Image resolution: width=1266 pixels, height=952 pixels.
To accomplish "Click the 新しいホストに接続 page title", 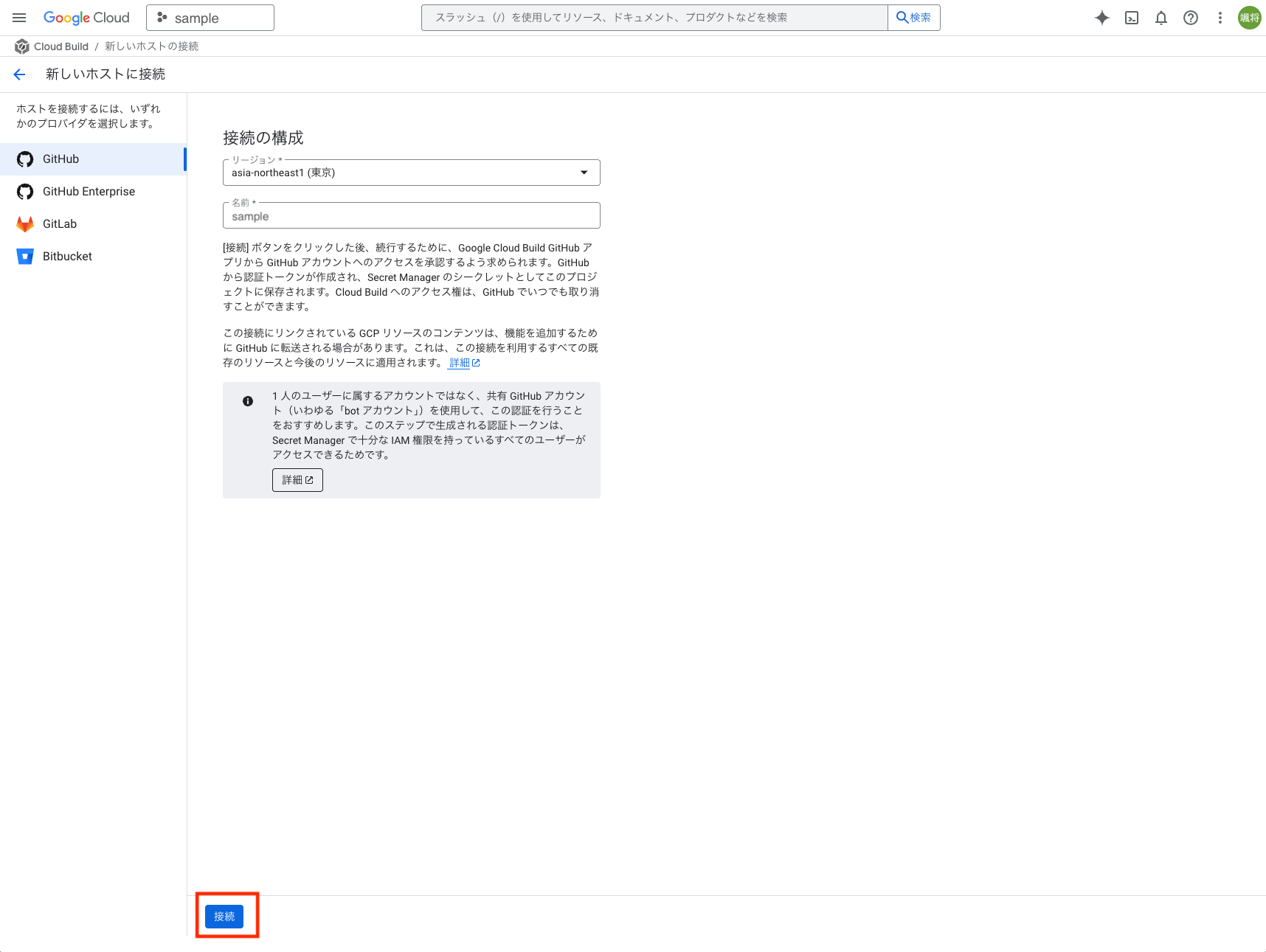I will (x=106, y=74).
